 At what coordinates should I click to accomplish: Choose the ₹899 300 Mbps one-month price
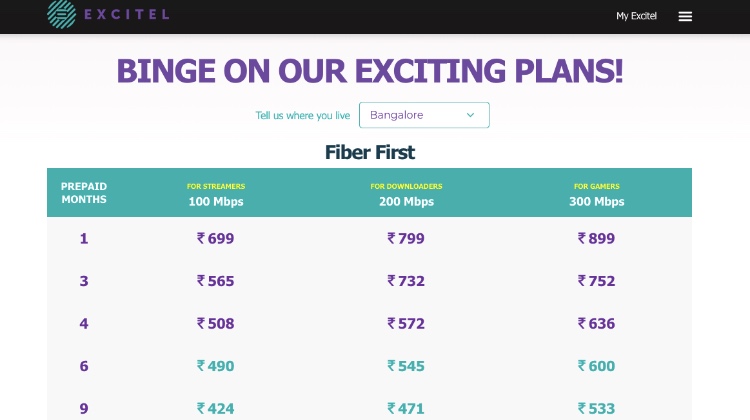596,238
